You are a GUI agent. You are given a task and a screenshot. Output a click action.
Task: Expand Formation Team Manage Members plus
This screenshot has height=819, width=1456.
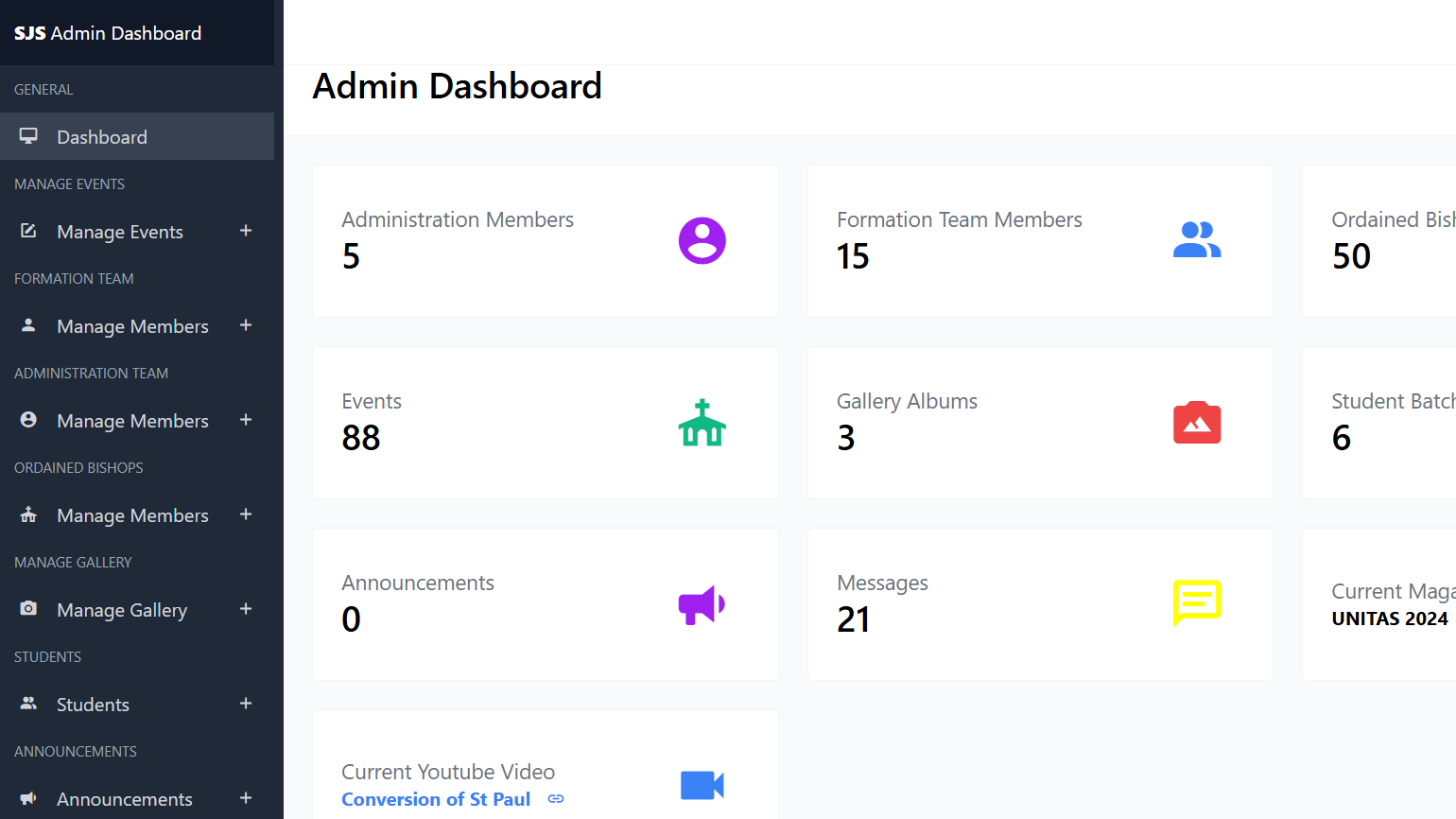point(246,325)
